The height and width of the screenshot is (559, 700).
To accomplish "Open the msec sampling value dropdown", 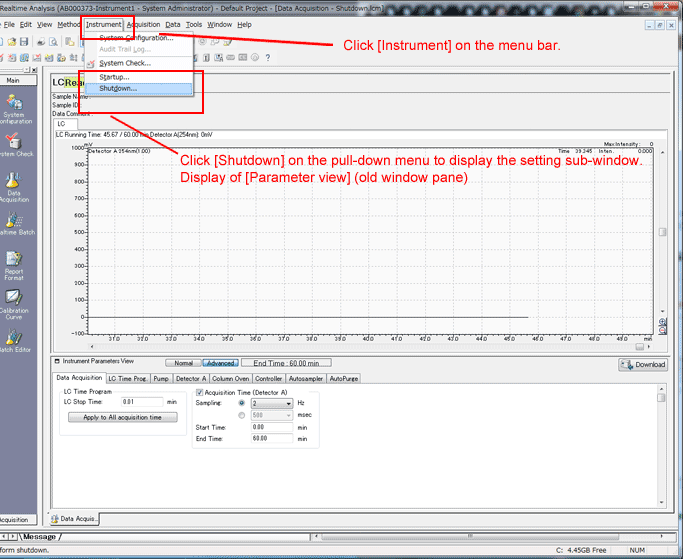I will [288, 414].
